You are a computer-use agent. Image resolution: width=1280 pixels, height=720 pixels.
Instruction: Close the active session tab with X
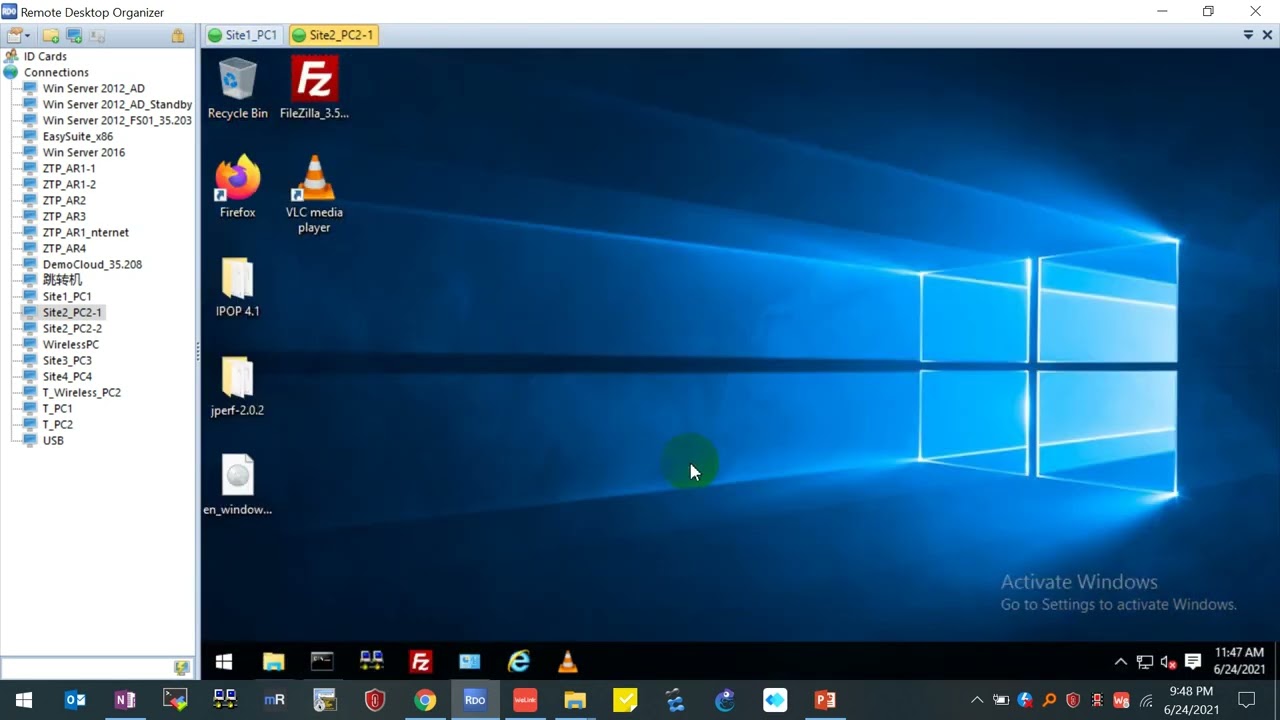[x=1267, y=35]
